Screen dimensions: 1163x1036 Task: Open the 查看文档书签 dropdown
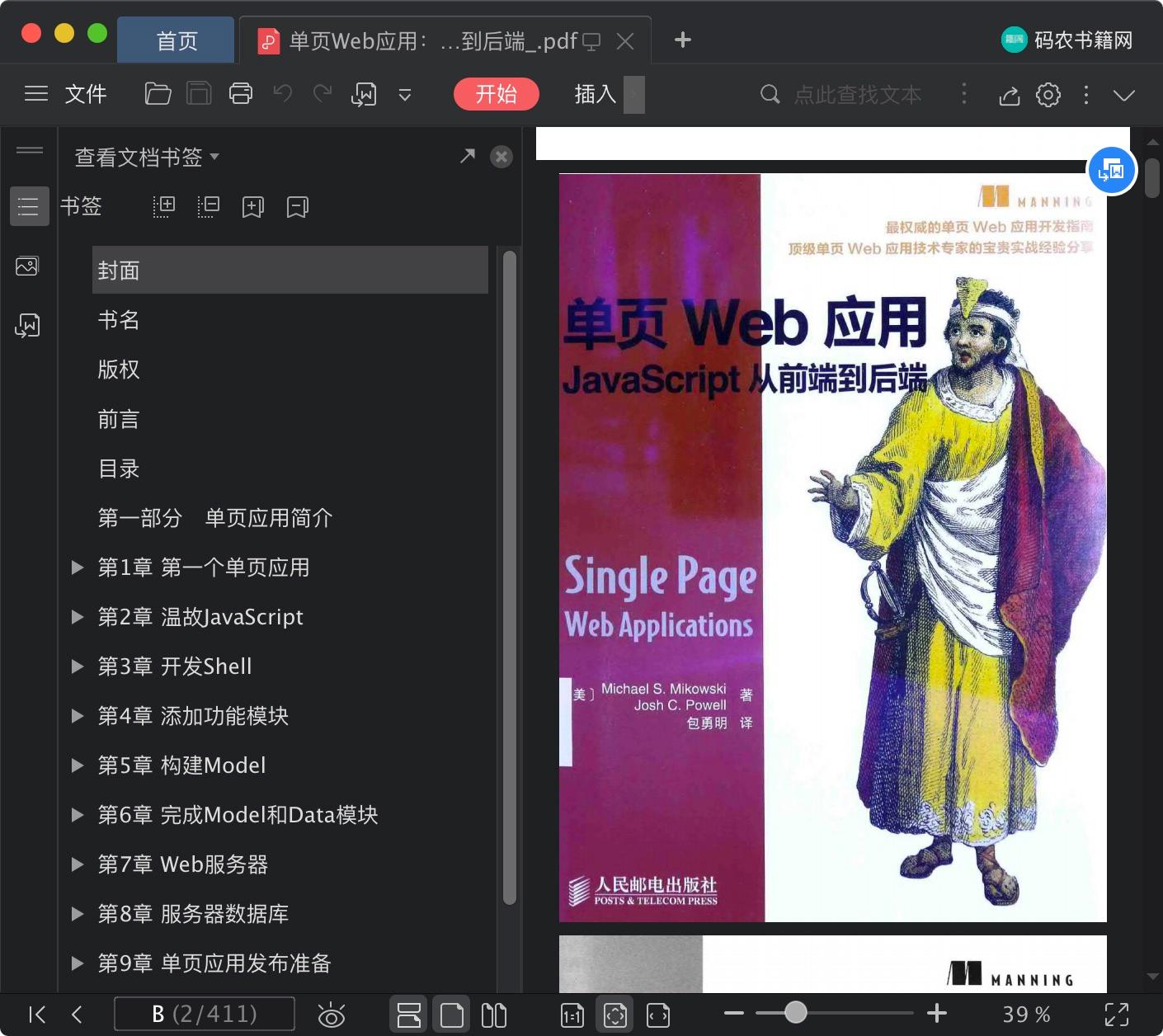click(147, 157)
